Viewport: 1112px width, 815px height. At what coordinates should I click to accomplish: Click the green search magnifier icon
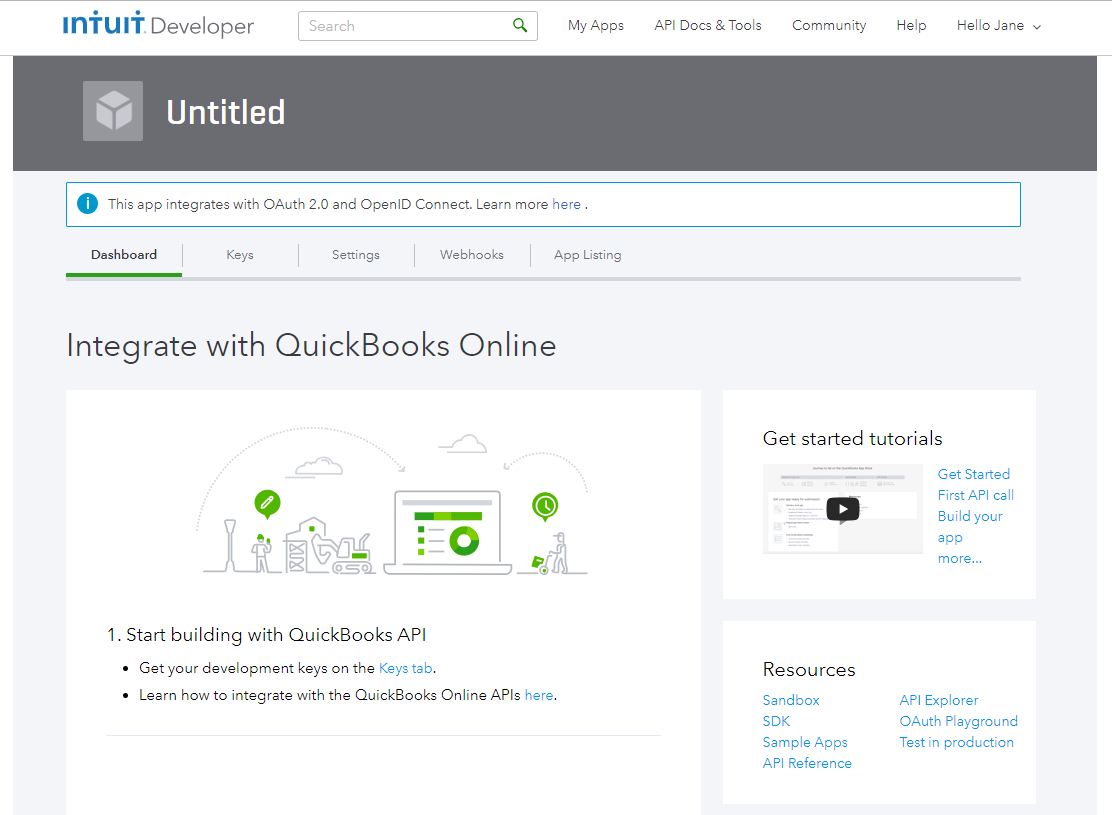(x=520, y=26)
